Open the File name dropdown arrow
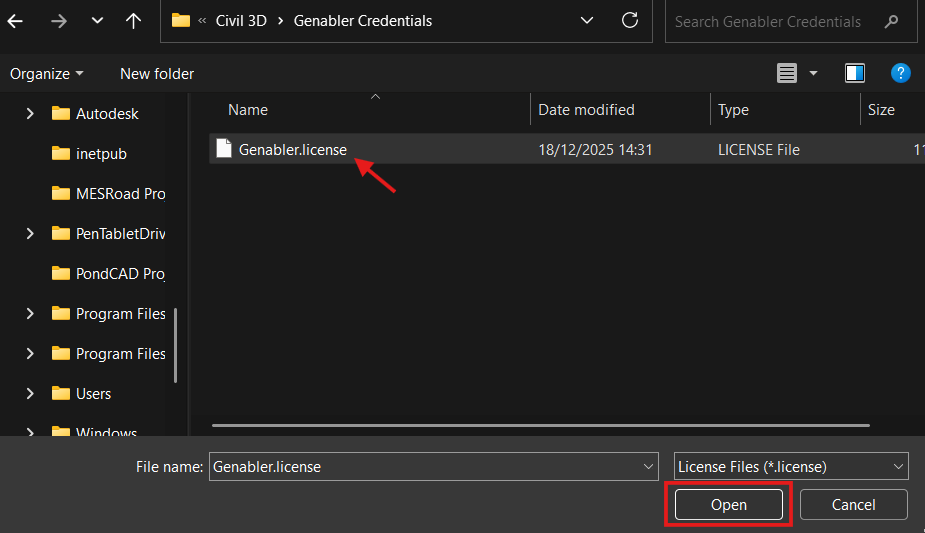Image resolution: width=925 pixels, height=533 pixels. [x=648, y=466]
